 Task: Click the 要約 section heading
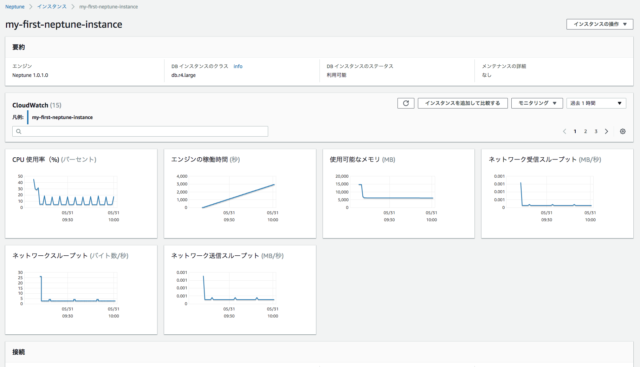point(18,47)
